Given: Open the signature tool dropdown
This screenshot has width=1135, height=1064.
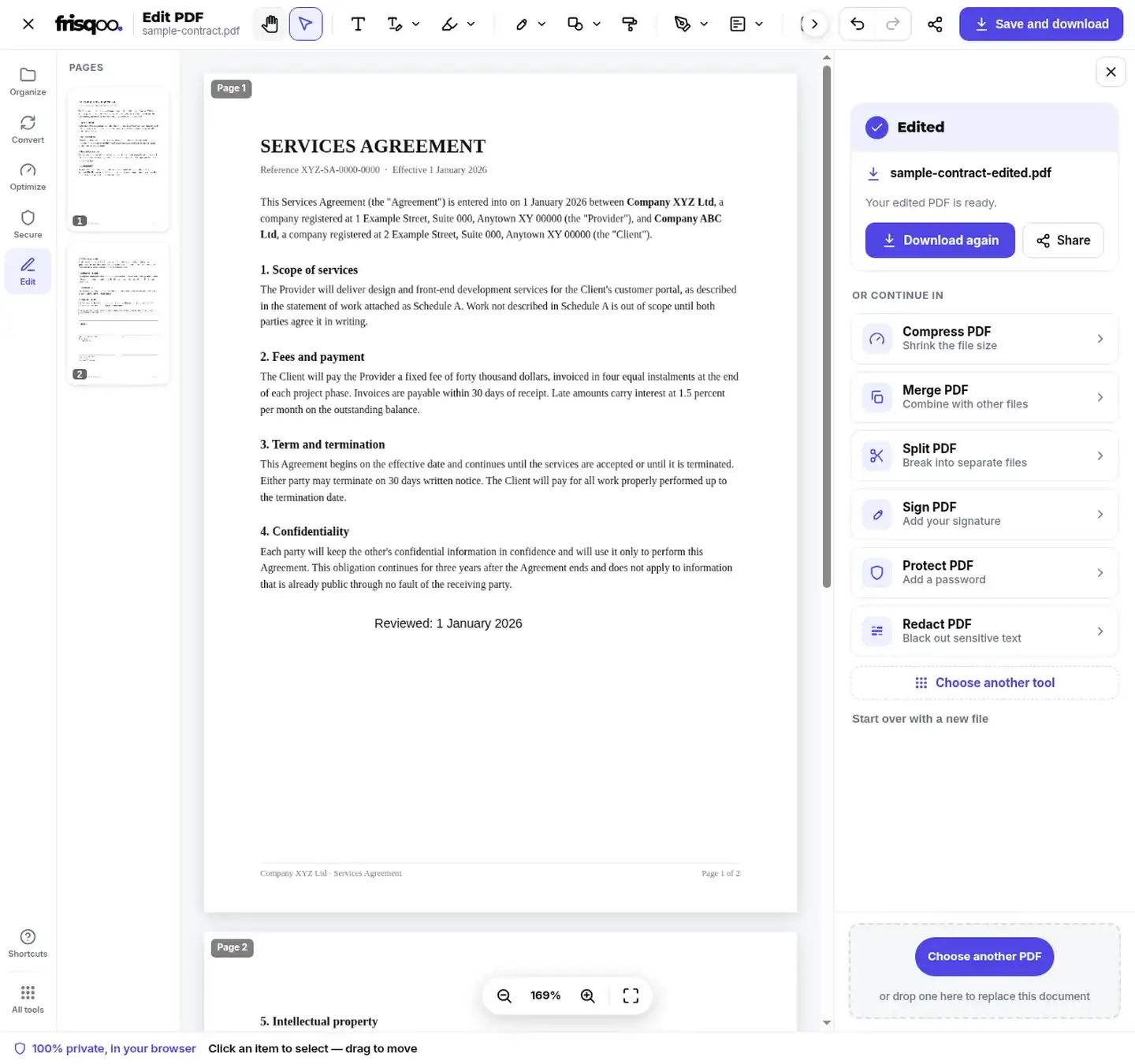Looking at the screenshot, I should pyautogui.click(x=704, y=24).
